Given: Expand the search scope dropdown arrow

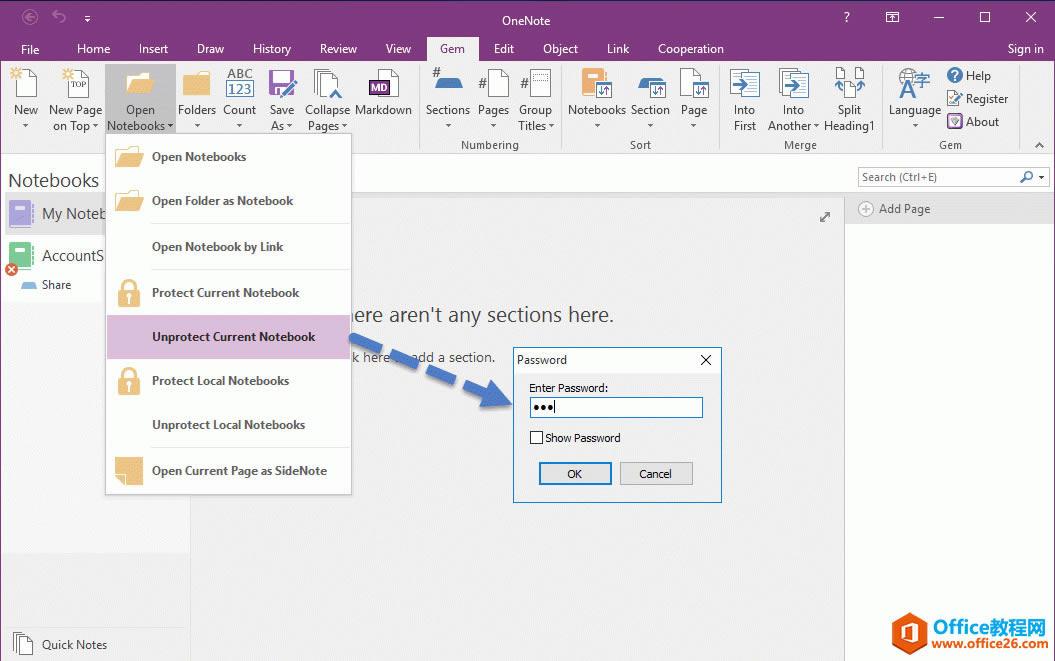Looking at the screenshot, I should click(1042, 177).
